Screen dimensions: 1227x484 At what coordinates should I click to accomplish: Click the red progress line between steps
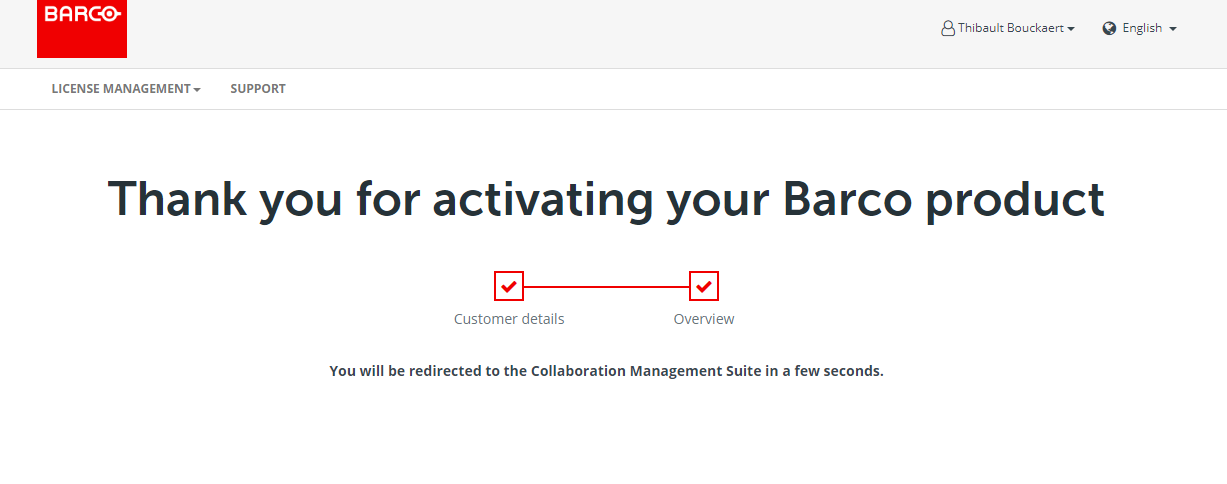(606, 287)
